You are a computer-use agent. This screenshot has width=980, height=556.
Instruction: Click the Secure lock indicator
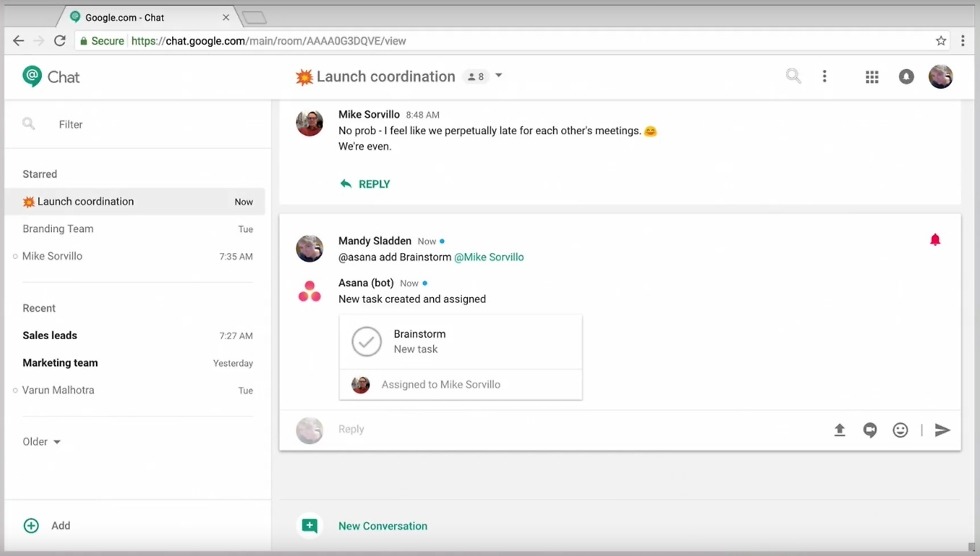click(101, 41)
